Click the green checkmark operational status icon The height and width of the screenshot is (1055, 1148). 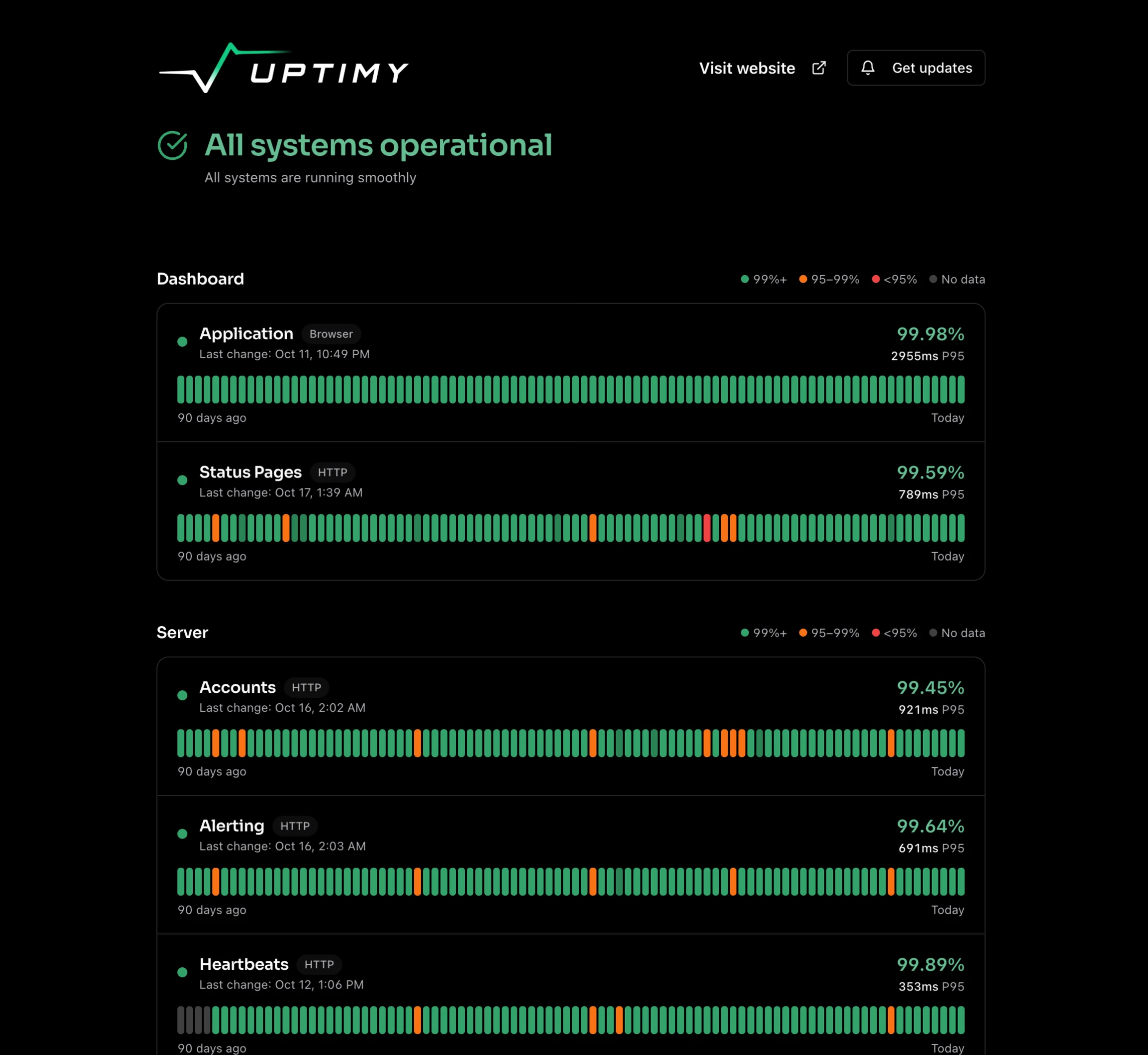point(172,145)
